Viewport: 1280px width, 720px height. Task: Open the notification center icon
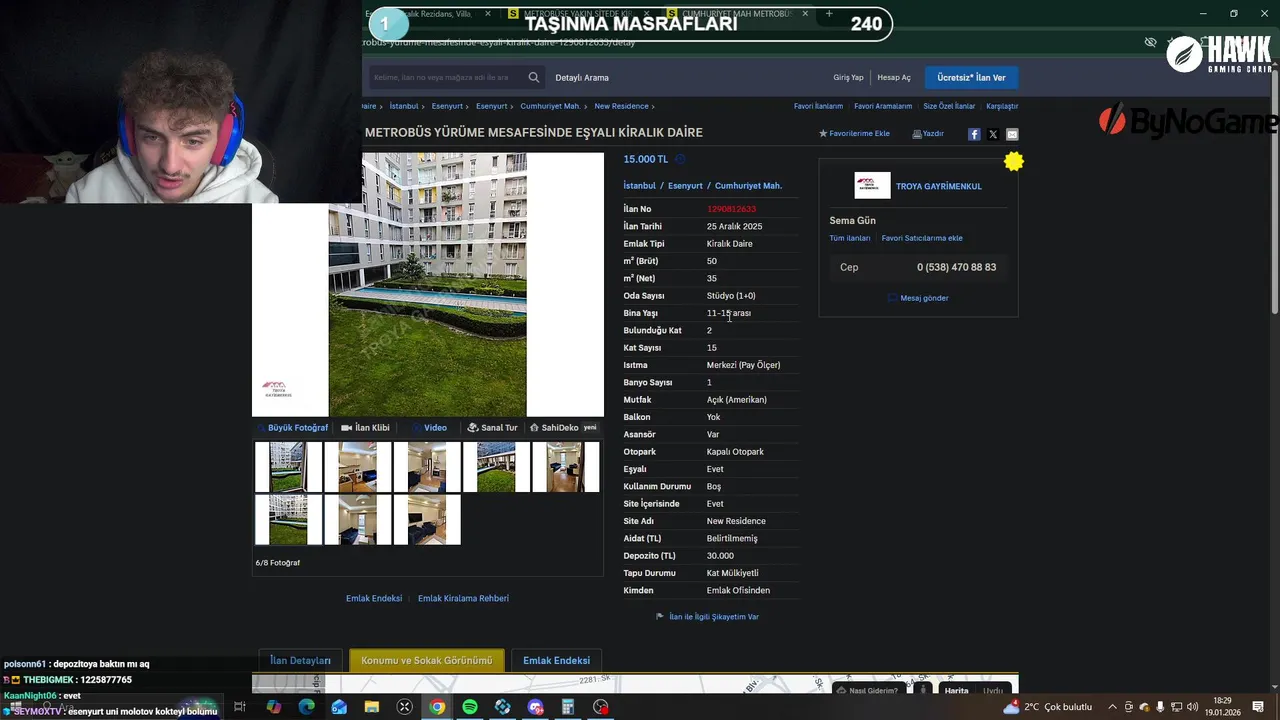click(1258, 707)
